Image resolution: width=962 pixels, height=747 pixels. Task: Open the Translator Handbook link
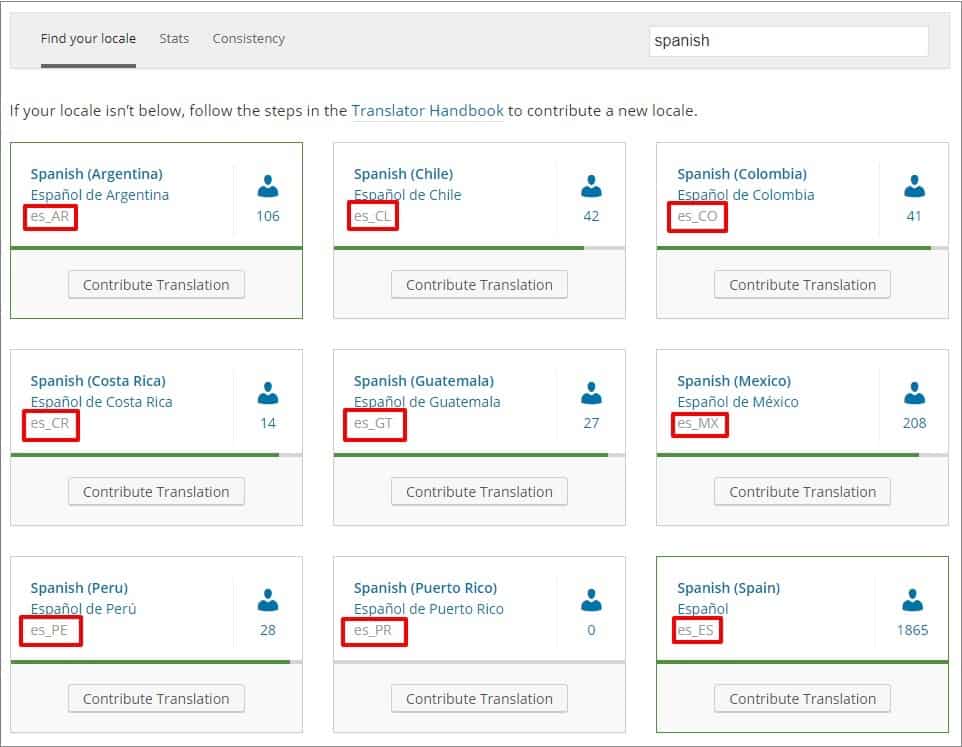(x=428, y=111)
